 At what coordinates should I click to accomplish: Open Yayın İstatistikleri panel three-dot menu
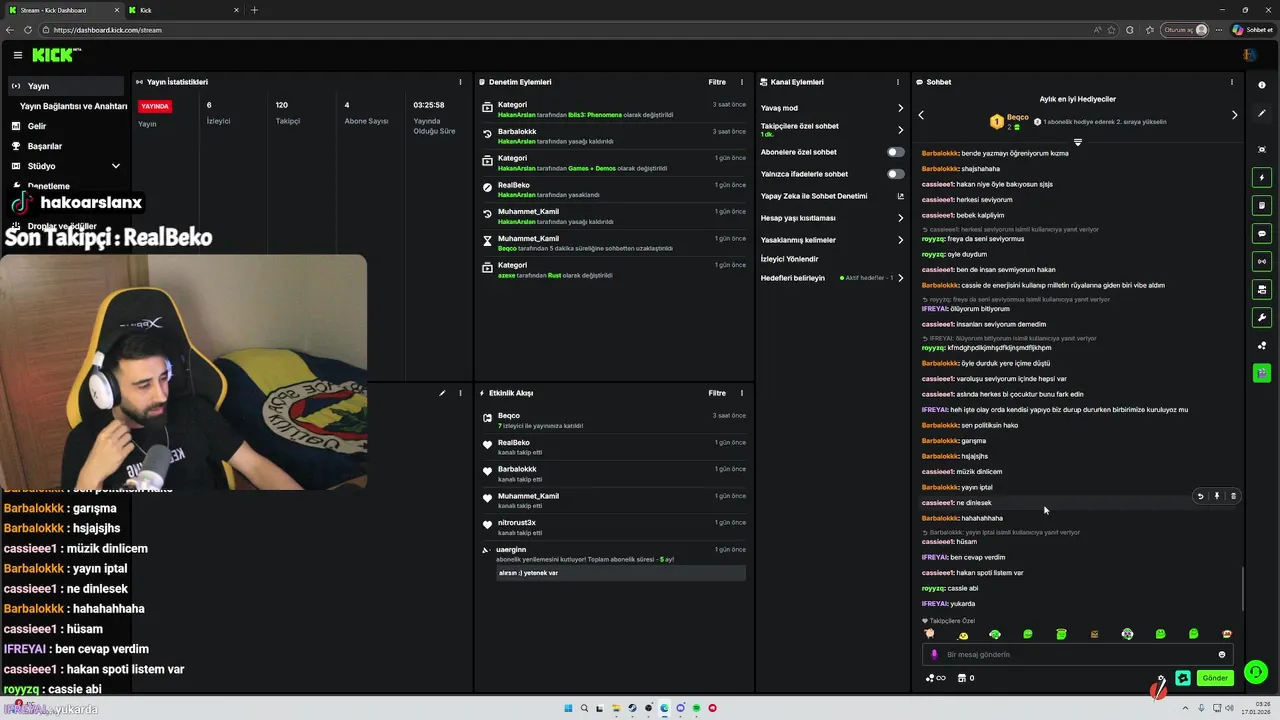460,82
